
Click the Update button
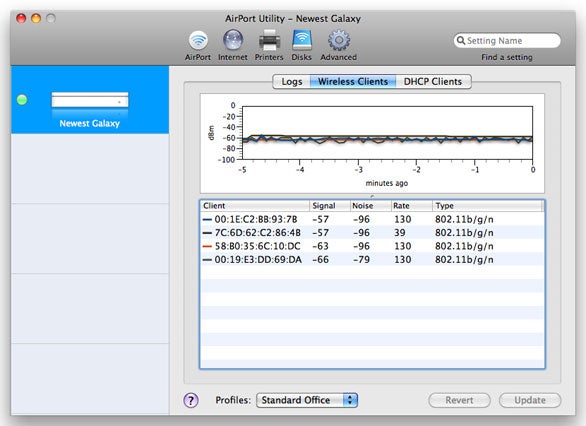pyautogui.click(x=530, y=400)
